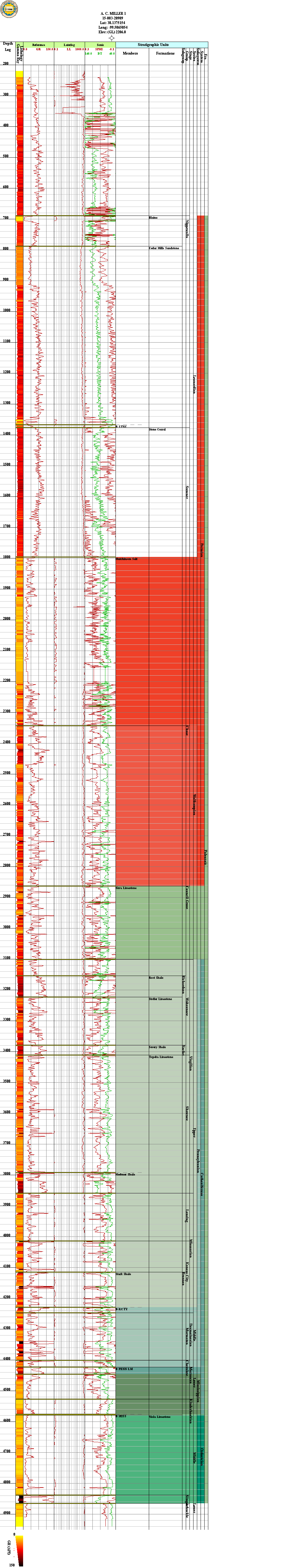
Task: Click the 'Blaine' formation label
Action: click(x=153, y=217)
